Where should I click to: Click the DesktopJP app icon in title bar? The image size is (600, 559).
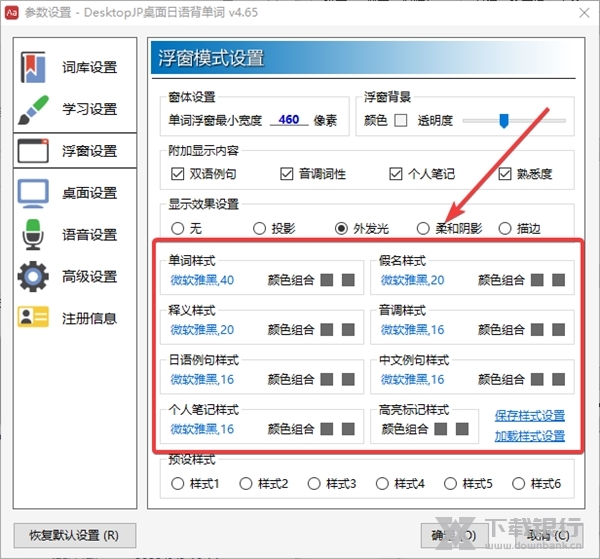pyautogui.click(x=11, y=13)
